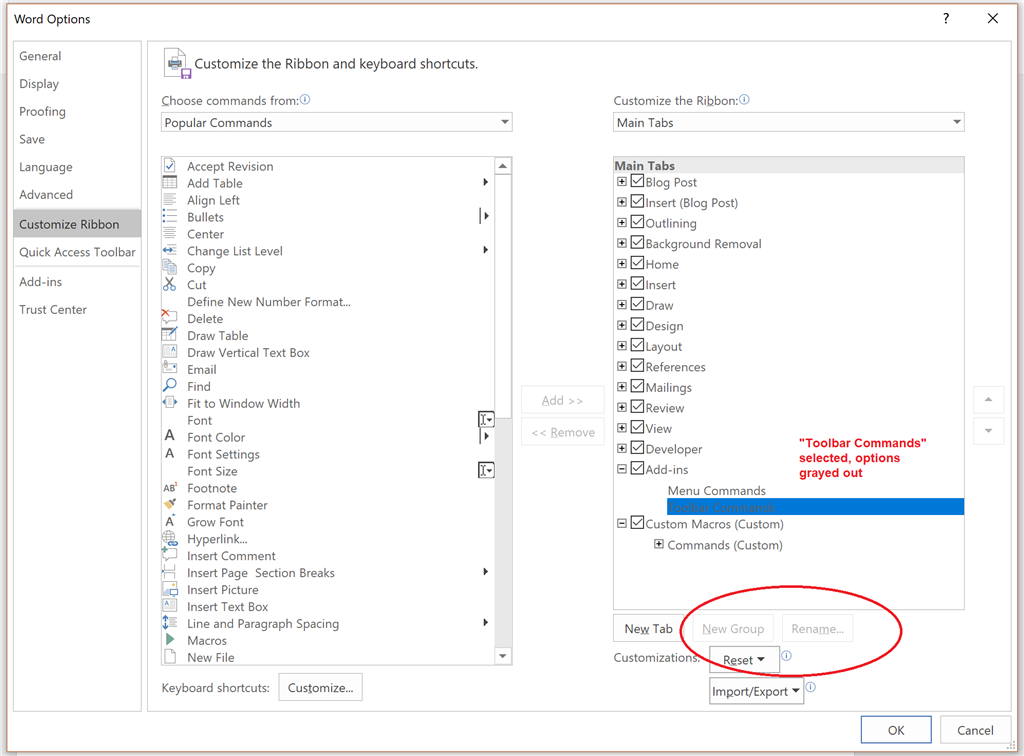Click the Draw Vertical Text Box icon
The height and width of the screenshot is (756, 1024).
(x=170, y=351)
